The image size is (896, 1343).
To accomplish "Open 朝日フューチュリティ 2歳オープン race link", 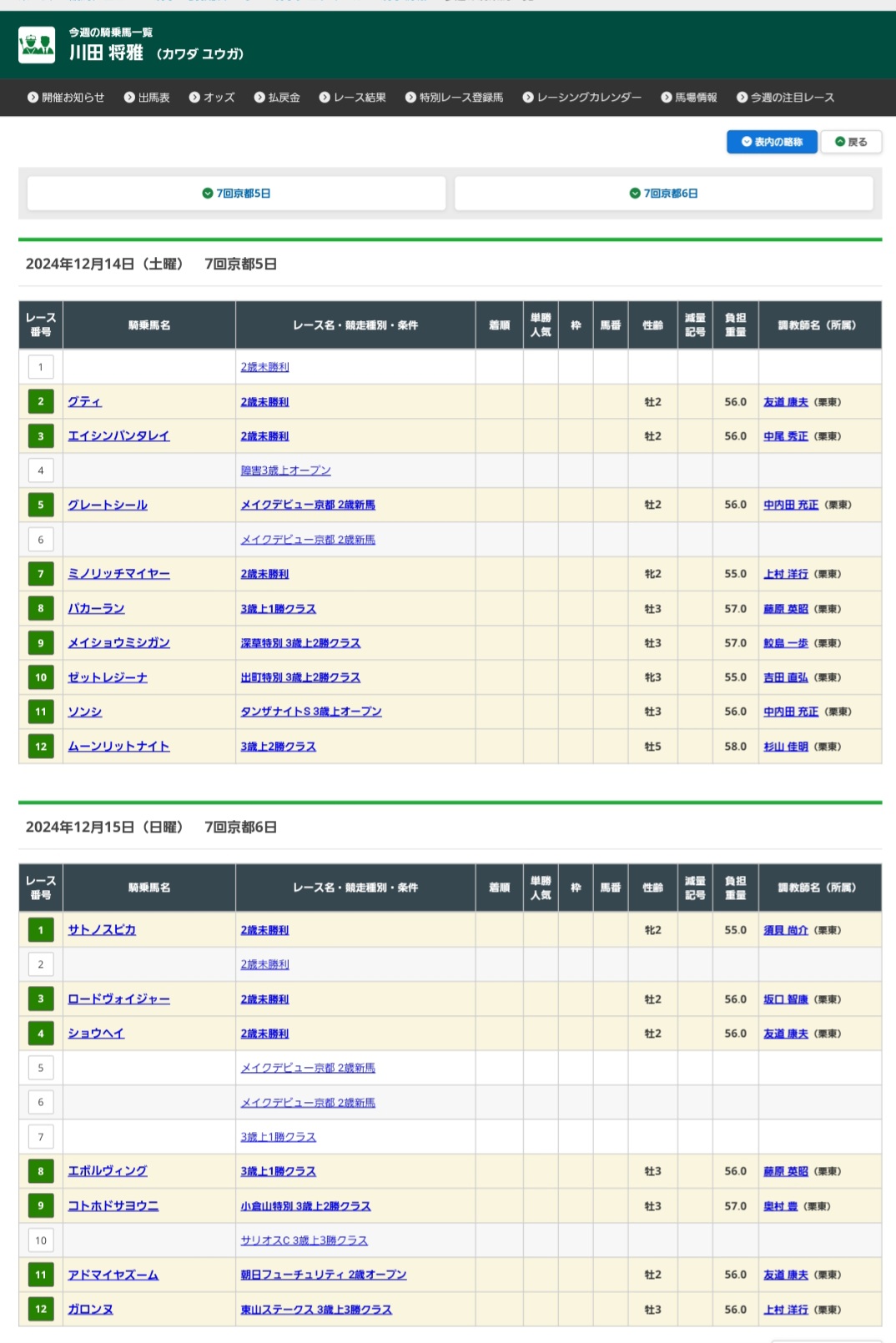I will tap(324, 1275).
